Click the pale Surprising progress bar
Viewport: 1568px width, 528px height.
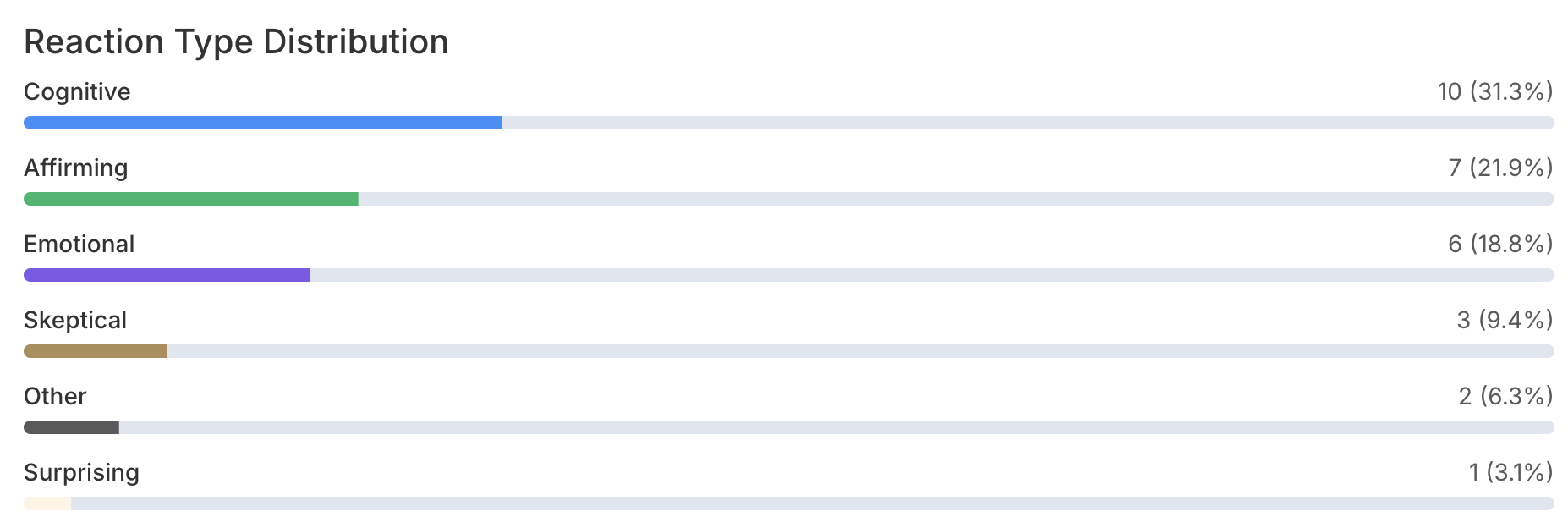coord(47,503)
